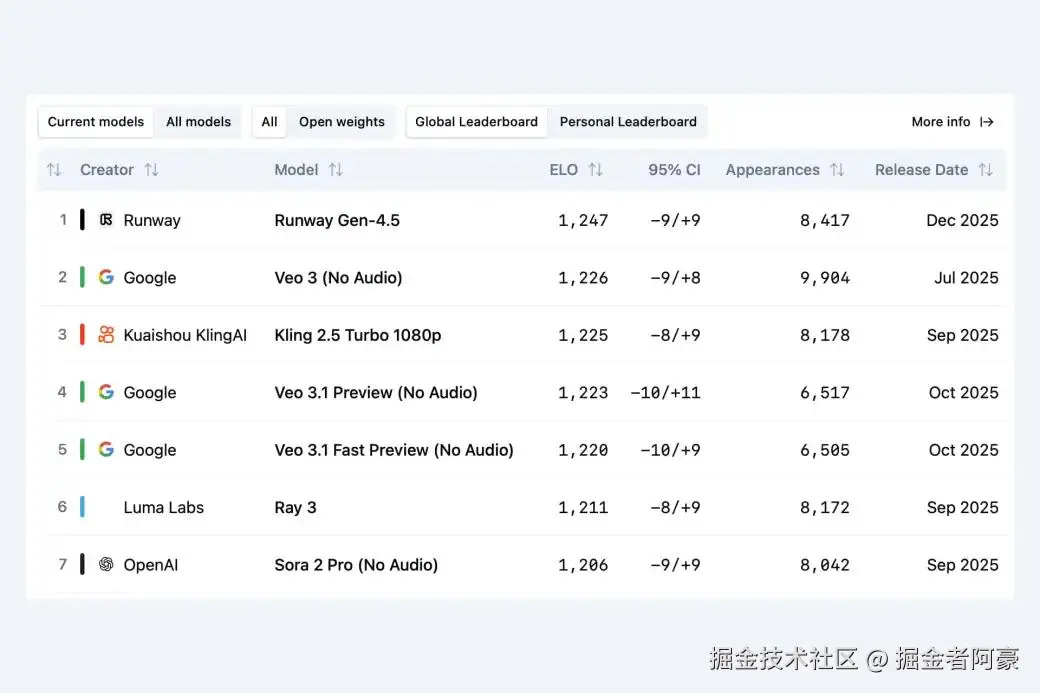This screenshot has width=1040, height=693.
Task: Click the rank number 7
Action: [62, 564]
